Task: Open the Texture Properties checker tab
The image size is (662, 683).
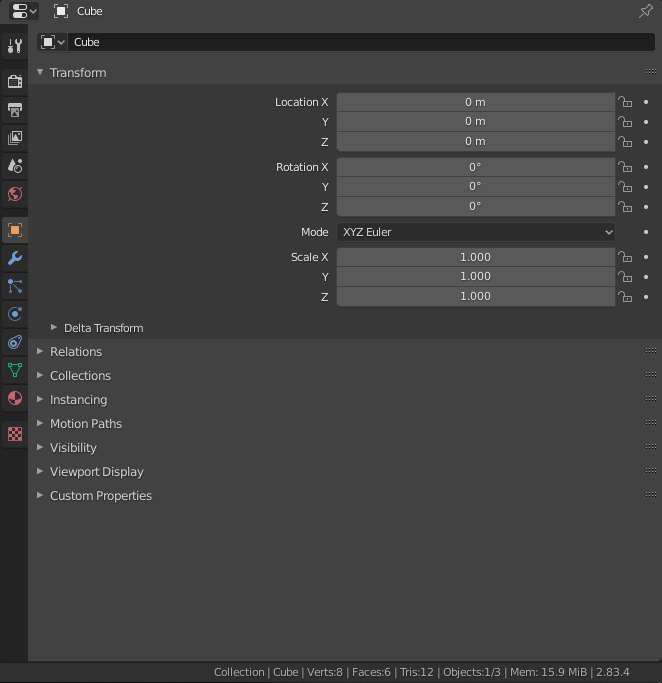Action: 15,434
